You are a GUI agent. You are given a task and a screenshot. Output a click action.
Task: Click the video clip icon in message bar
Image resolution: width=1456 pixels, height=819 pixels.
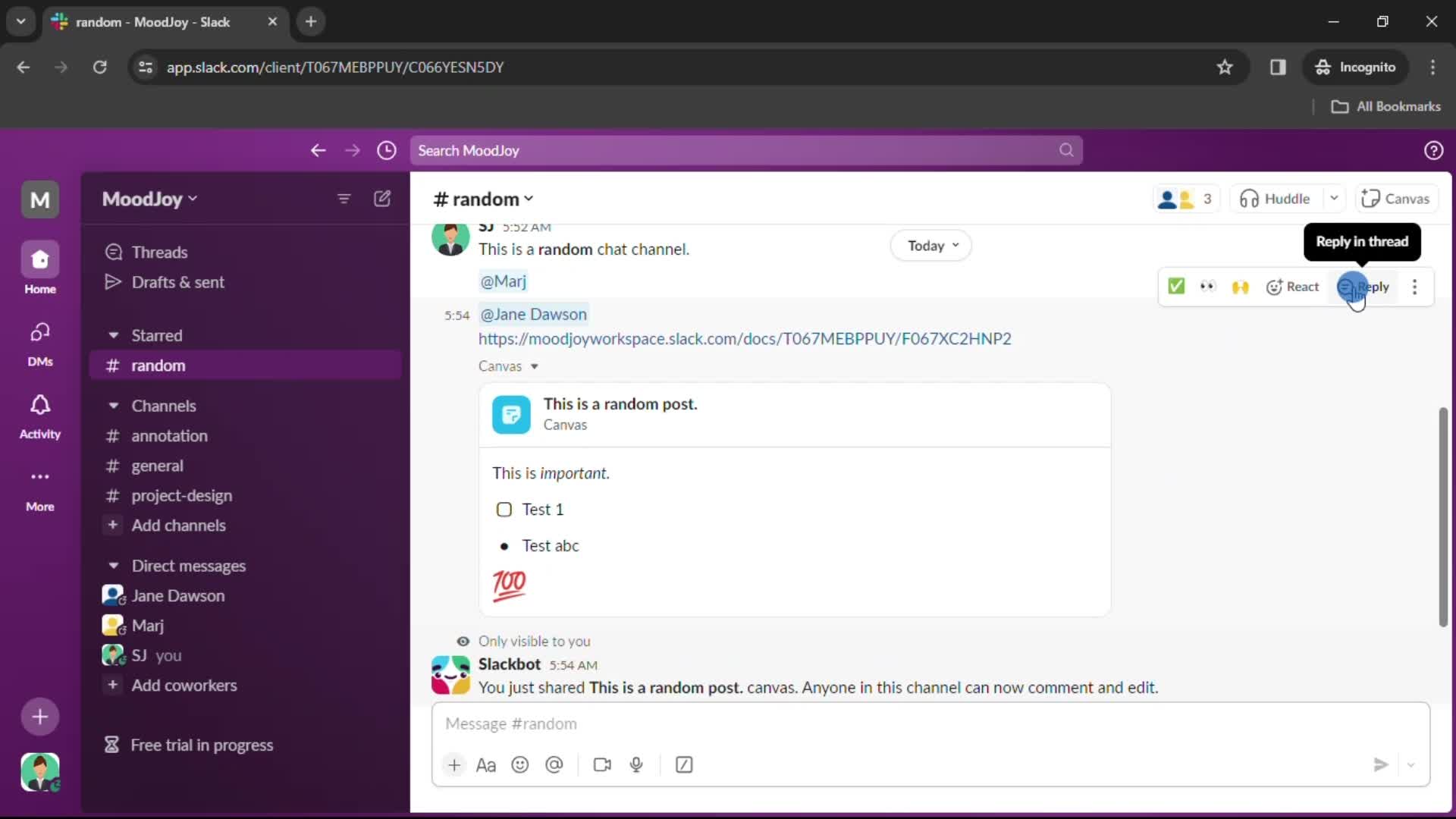coord(601,764)
